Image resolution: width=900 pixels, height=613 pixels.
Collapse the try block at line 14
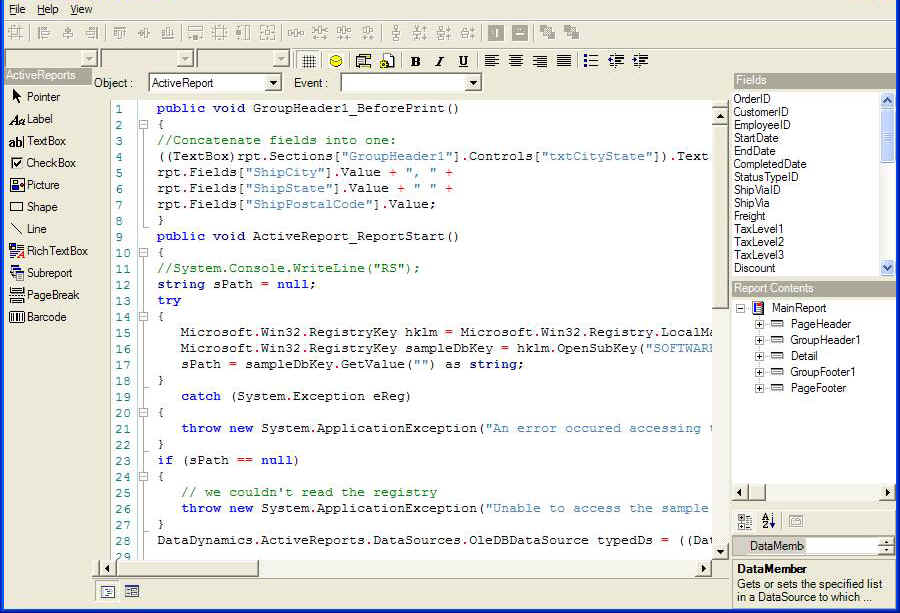(143, 317)
